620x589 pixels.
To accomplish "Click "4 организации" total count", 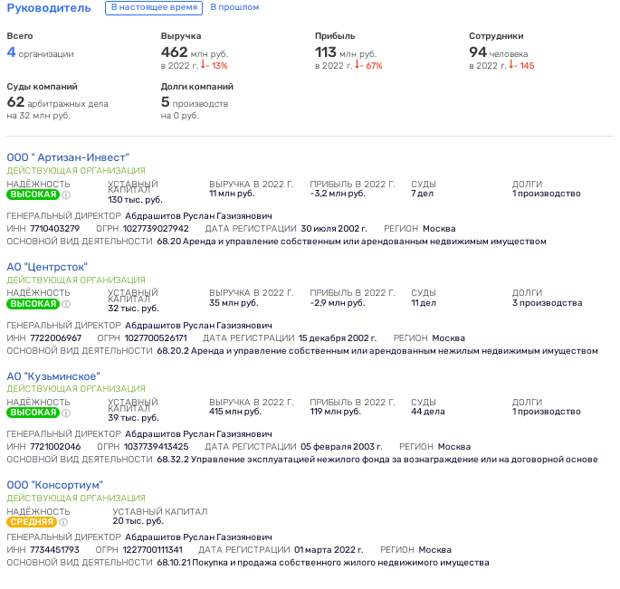I will coord(40,53).
